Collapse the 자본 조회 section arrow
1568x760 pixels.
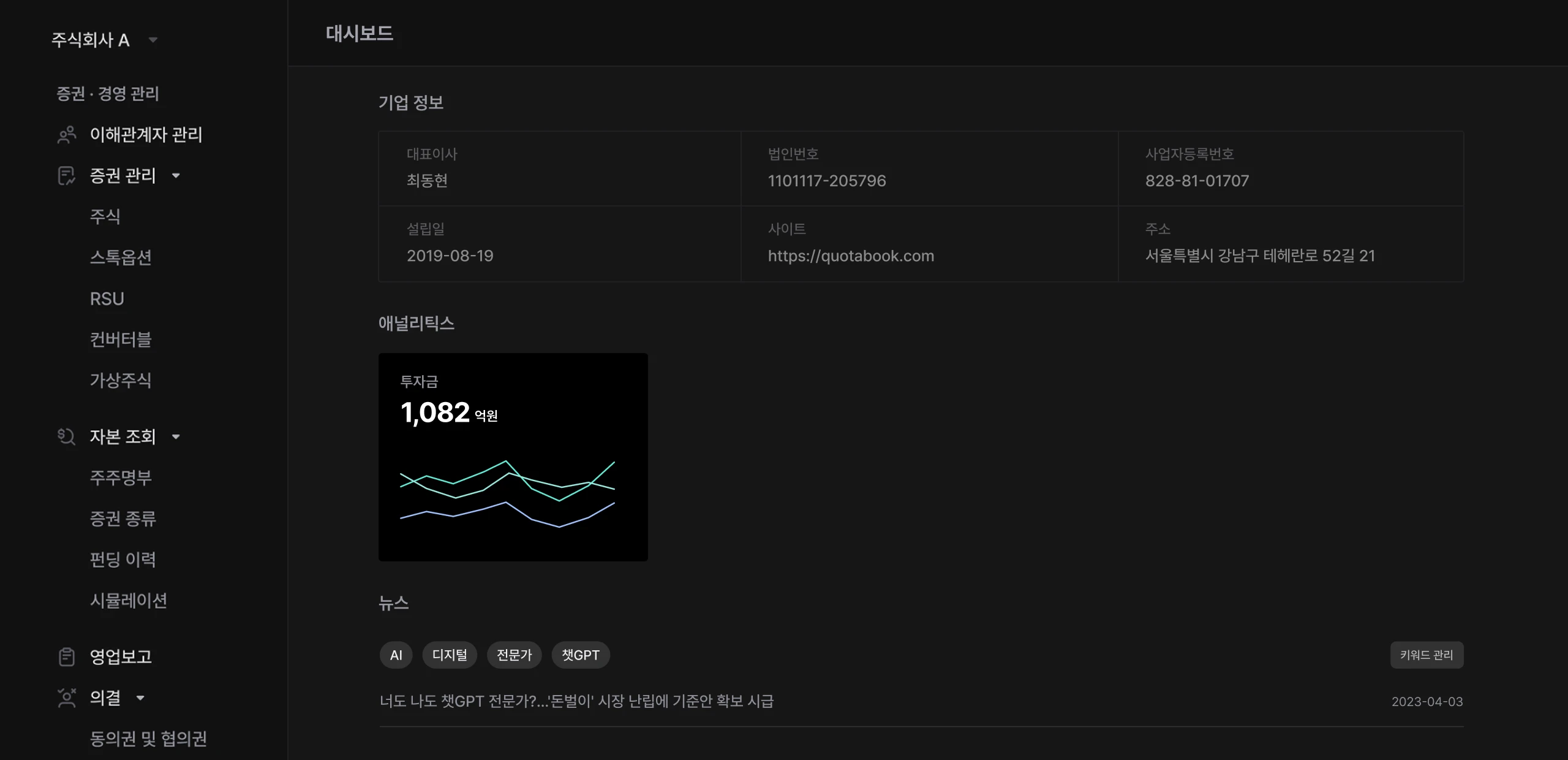(176, 436)
